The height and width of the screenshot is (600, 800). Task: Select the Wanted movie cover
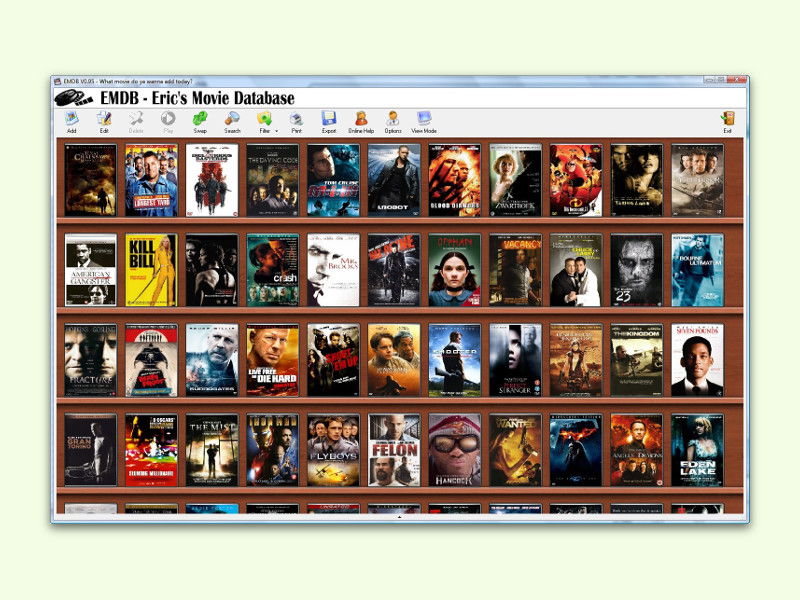click(515, 450)
